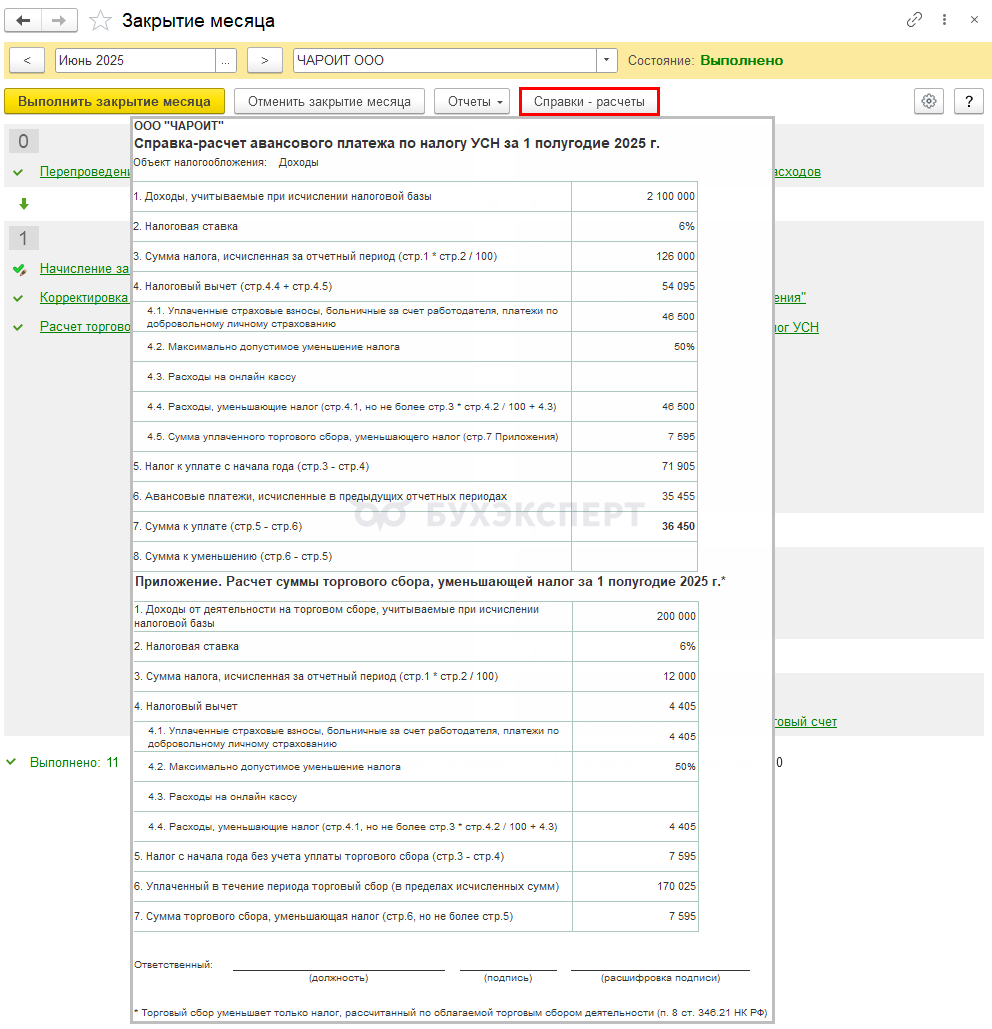The image size is (992, 1029).
Task: Click the green checkmark beside Выполнено: 11
Action: coord(11,762)
